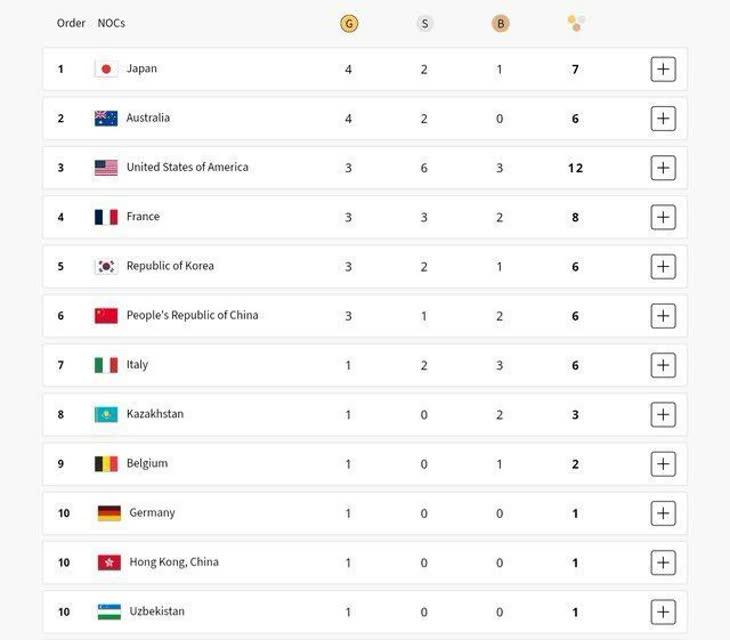The image size is (730, 640).
Task: Expand the Japan medal details row
Action: [663, 69]
